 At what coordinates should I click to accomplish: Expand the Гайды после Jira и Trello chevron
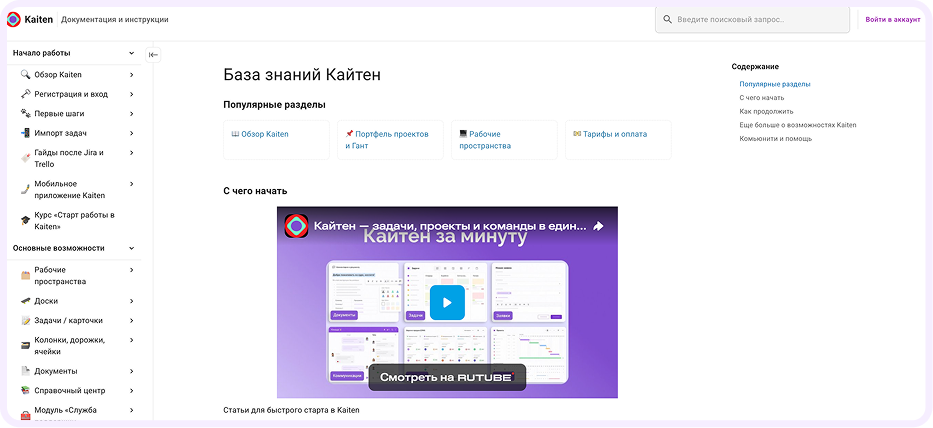coord(132,153)
